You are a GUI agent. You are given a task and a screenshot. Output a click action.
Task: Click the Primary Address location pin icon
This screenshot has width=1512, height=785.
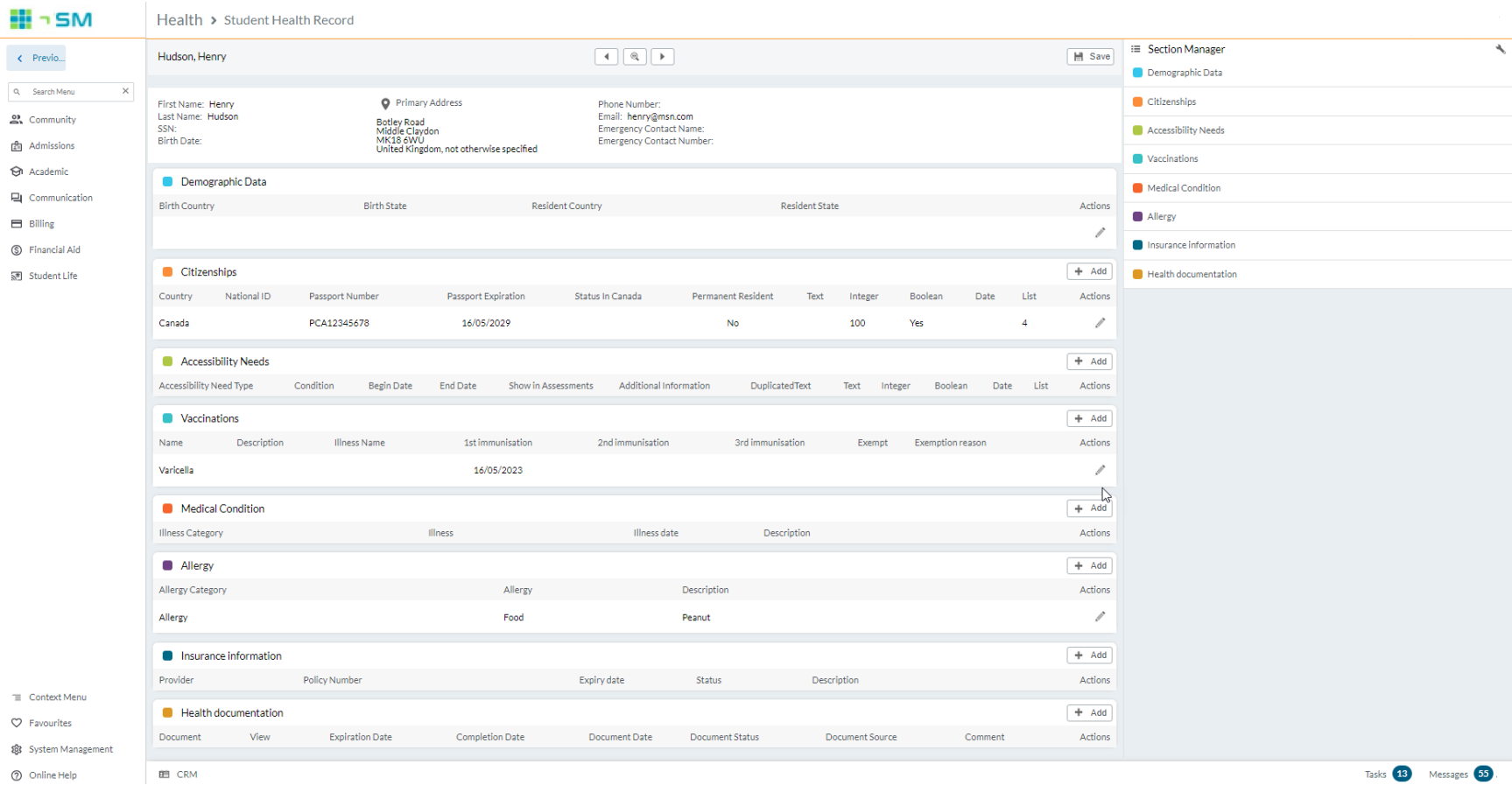385,104
